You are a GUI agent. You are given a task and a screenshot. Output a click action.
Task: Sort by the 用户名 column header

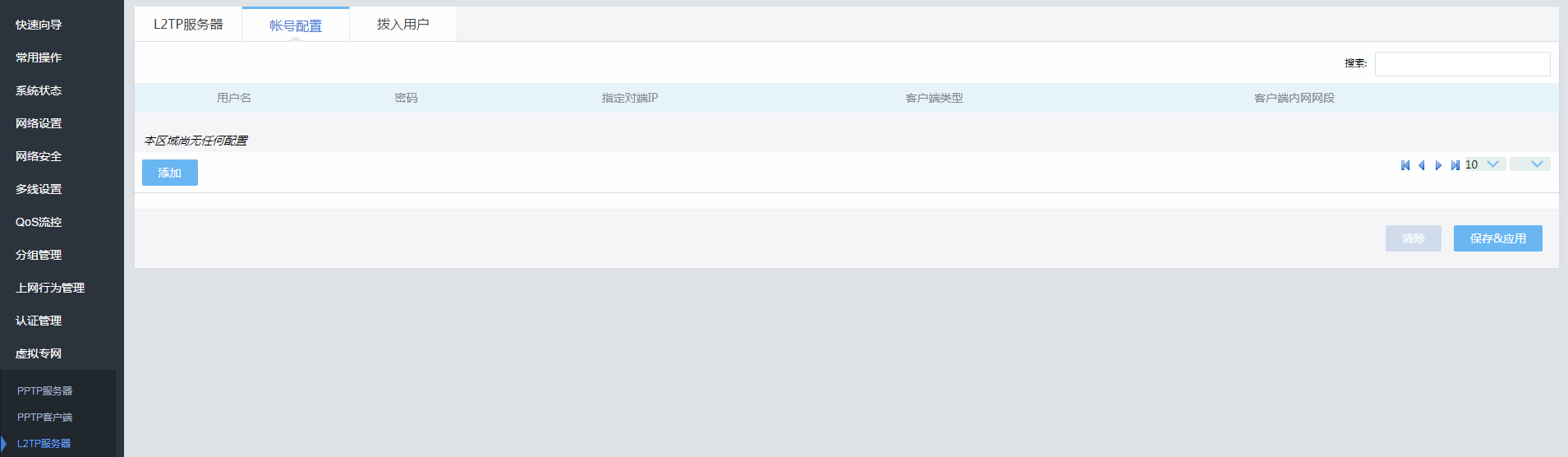pyautogui.click(x=234, y=98)
